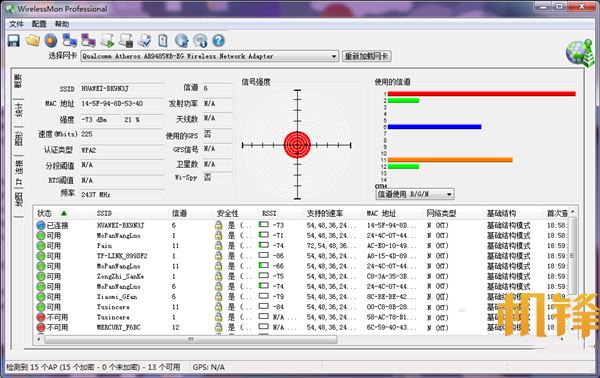This screenshot has width=600, height=378.
Task: Open the 配置 menu
Action: (39, 24)
